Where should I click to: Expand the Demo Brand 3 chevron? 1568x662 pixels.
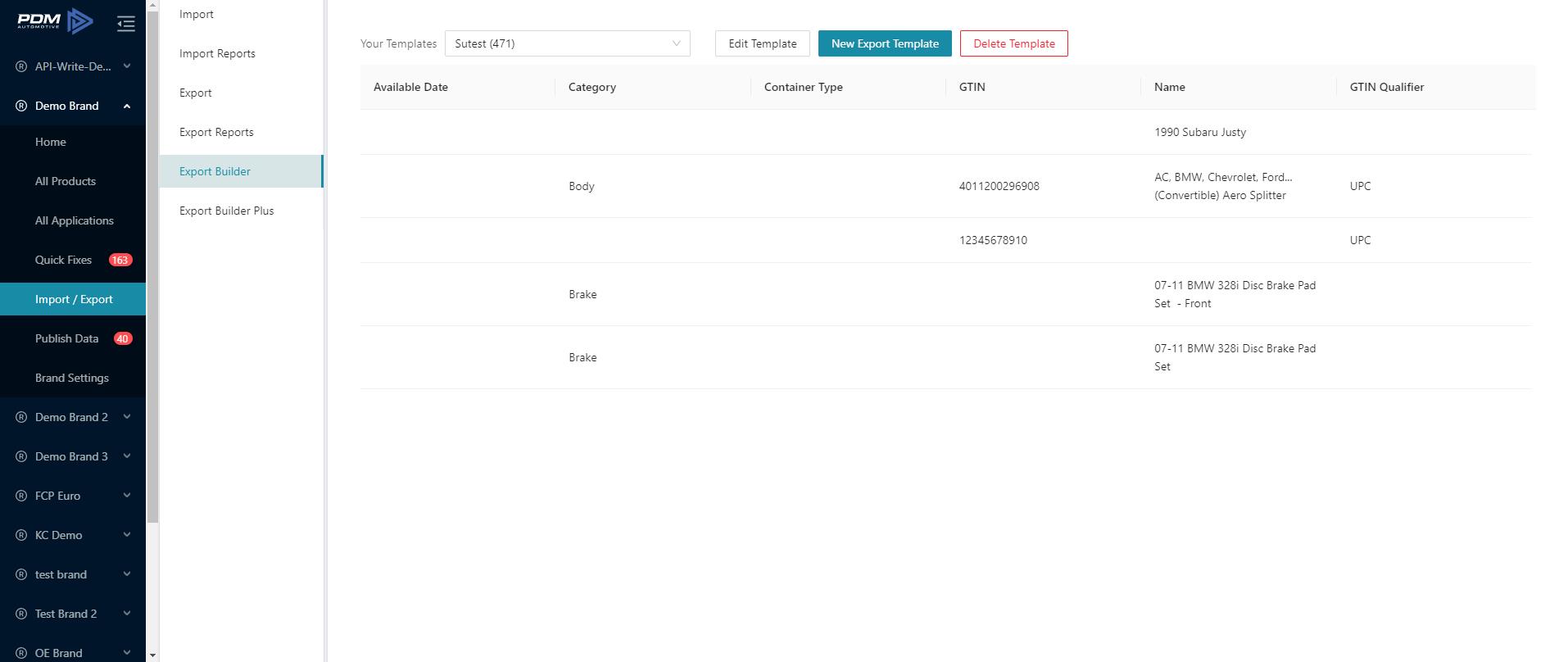127,456
